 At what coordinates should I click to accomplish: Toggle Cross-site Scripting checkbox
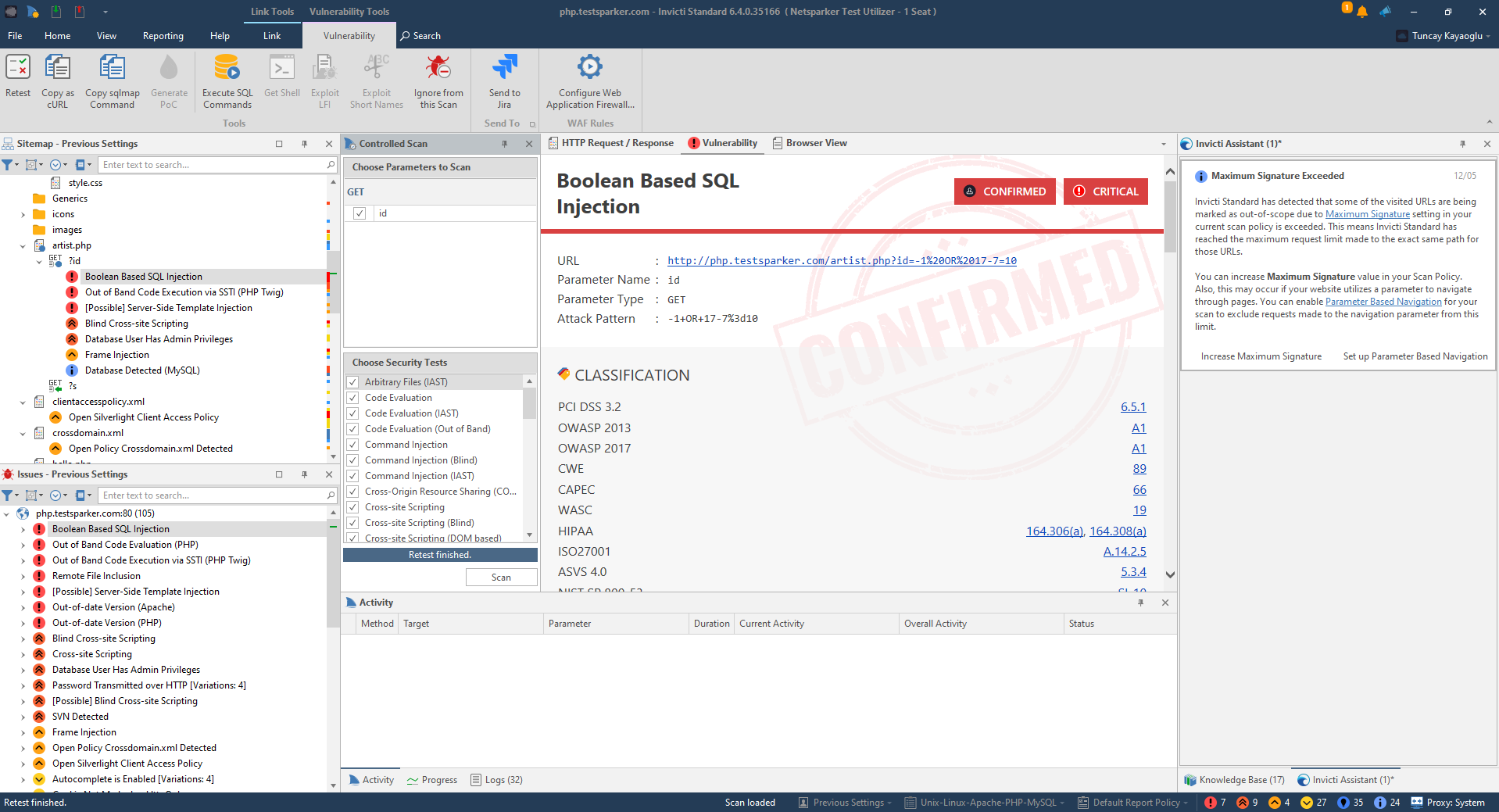(352, 507)
